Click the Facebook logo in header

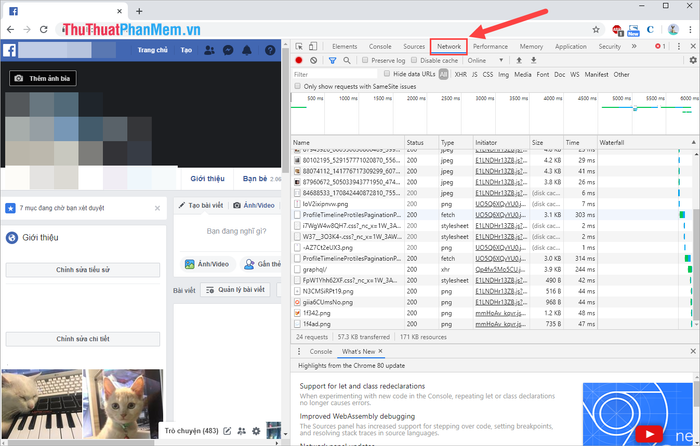[9, 50]
